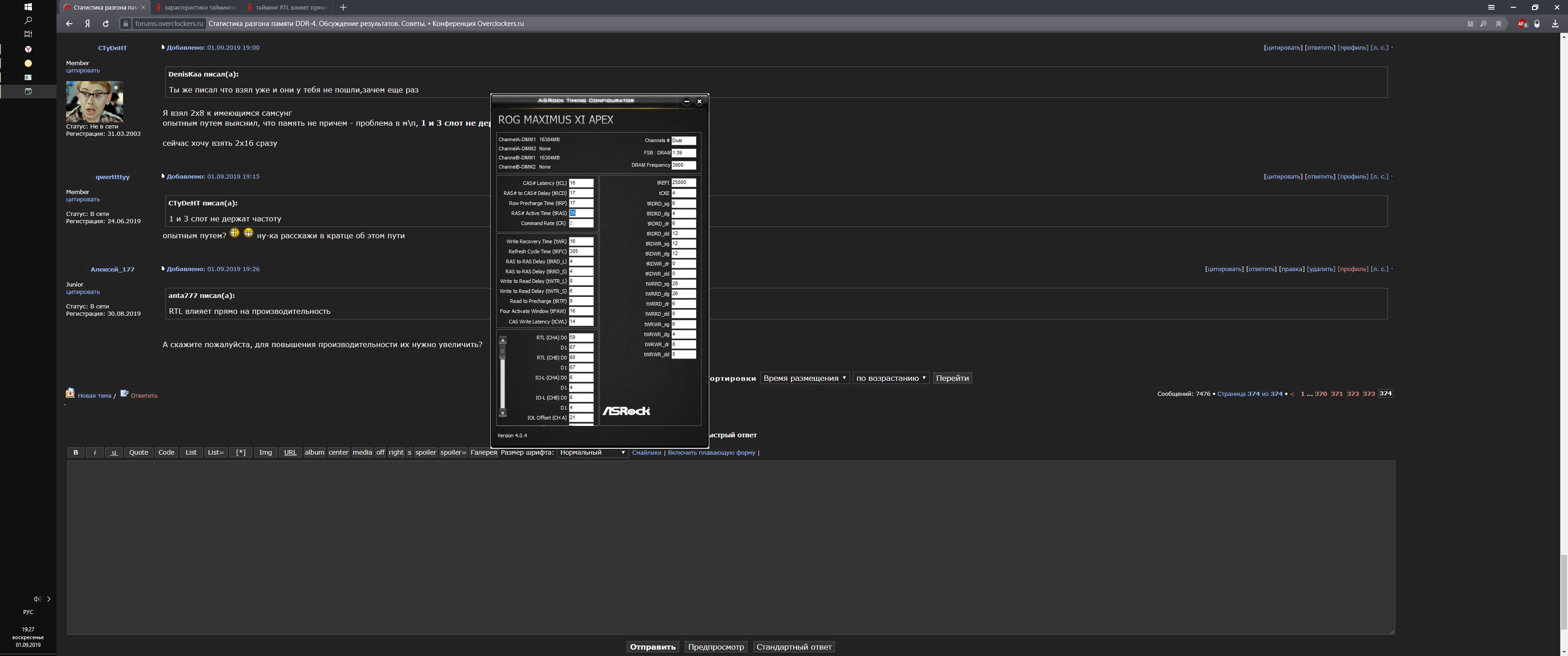Click the ASRock Timing Configurator scrollbar down arrow
Viewport: 1568px width, 656px height.
click(x=503, y=413)
